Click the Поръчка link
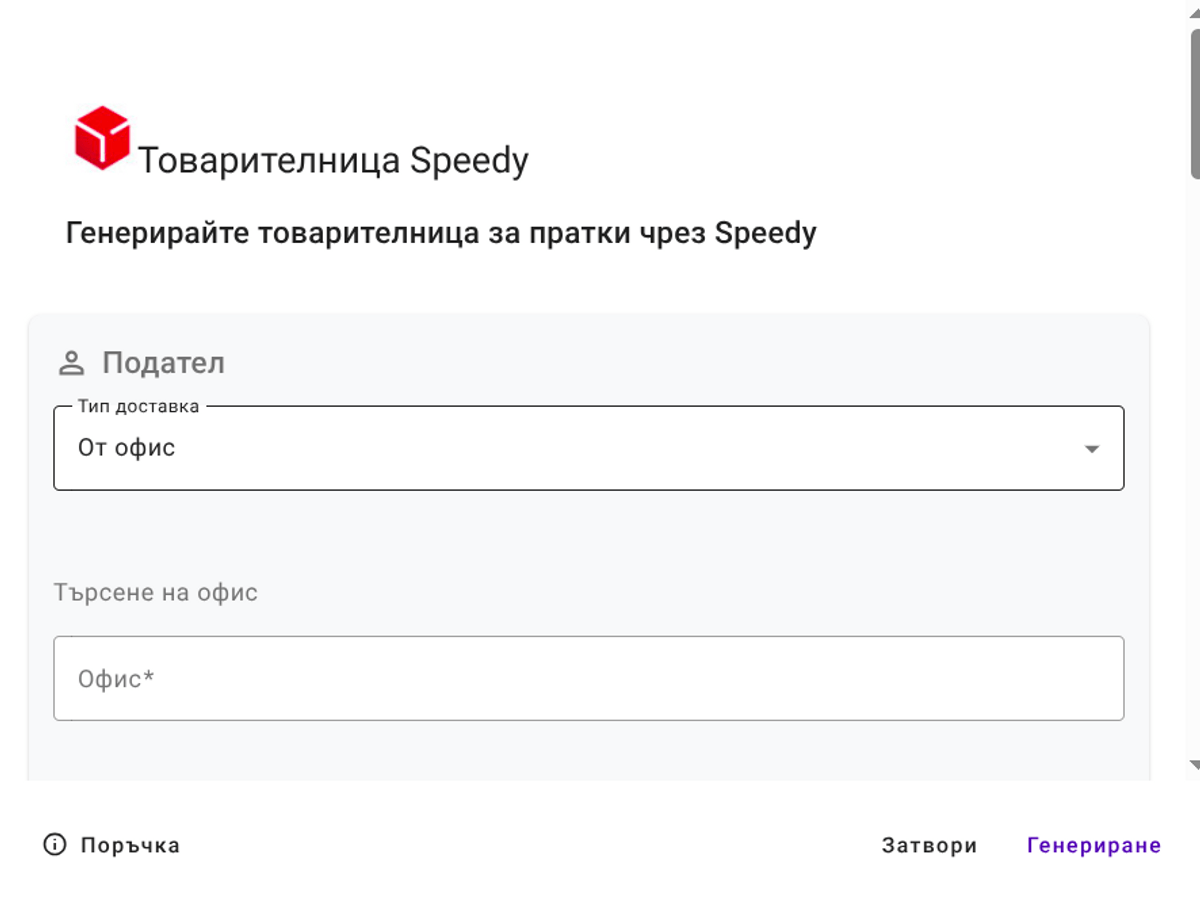This screenshot has width=1200, height=902. tap(128, 845)
